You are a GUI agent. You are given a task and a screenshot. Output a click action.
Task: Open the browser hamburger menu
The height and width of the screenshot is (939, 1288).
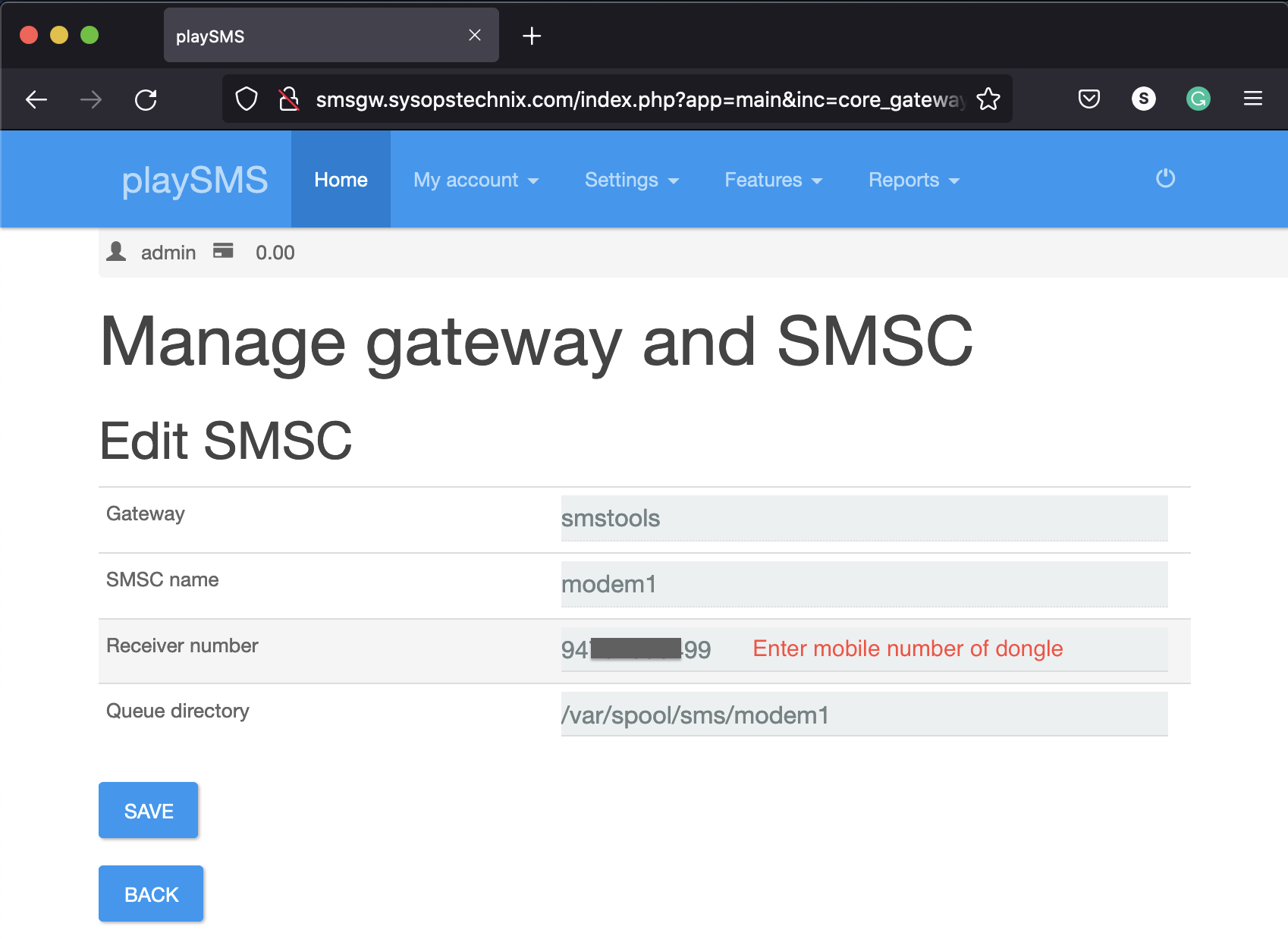(x=1253, y=99)
